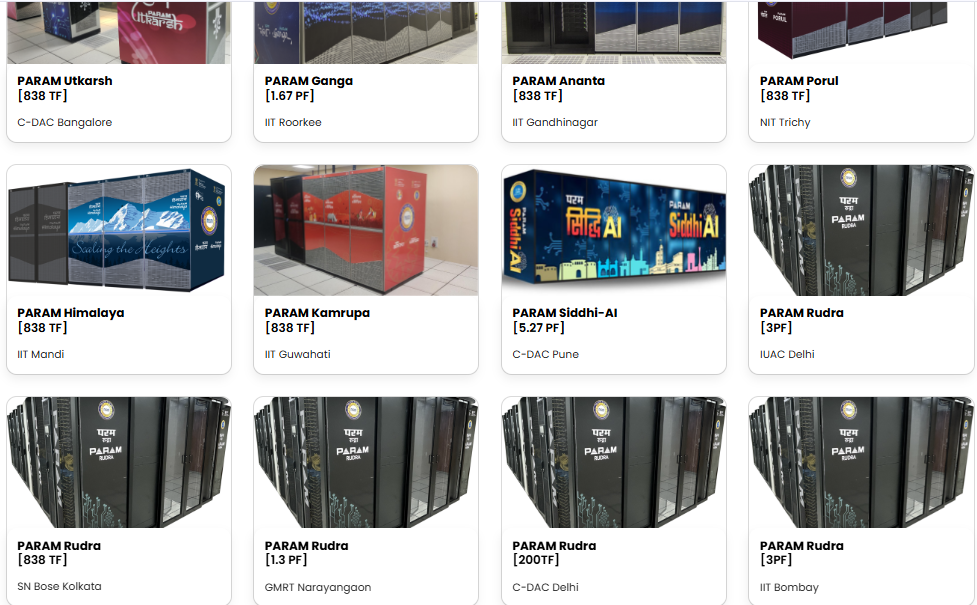Select the PARAM Kamrupa title text
977x605 pixels.
point(317,313)
